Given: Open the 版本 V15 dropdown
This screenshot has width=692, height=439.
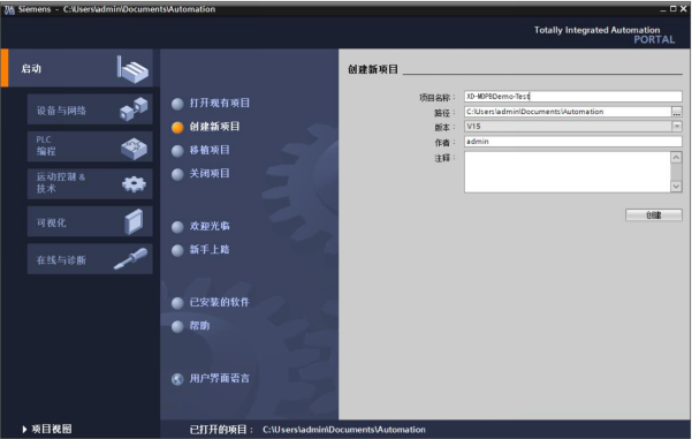Looking at the screenshot, I should coord(677,127).
